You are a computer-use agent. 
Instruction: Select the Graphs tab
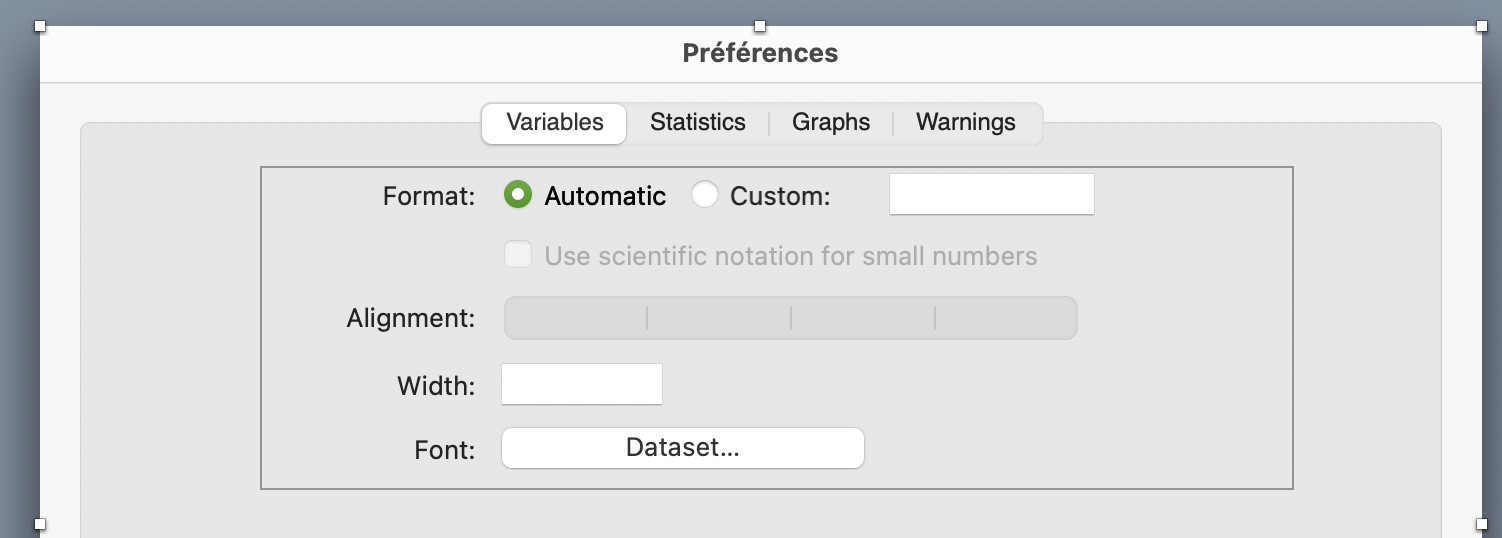click(830, 123)
